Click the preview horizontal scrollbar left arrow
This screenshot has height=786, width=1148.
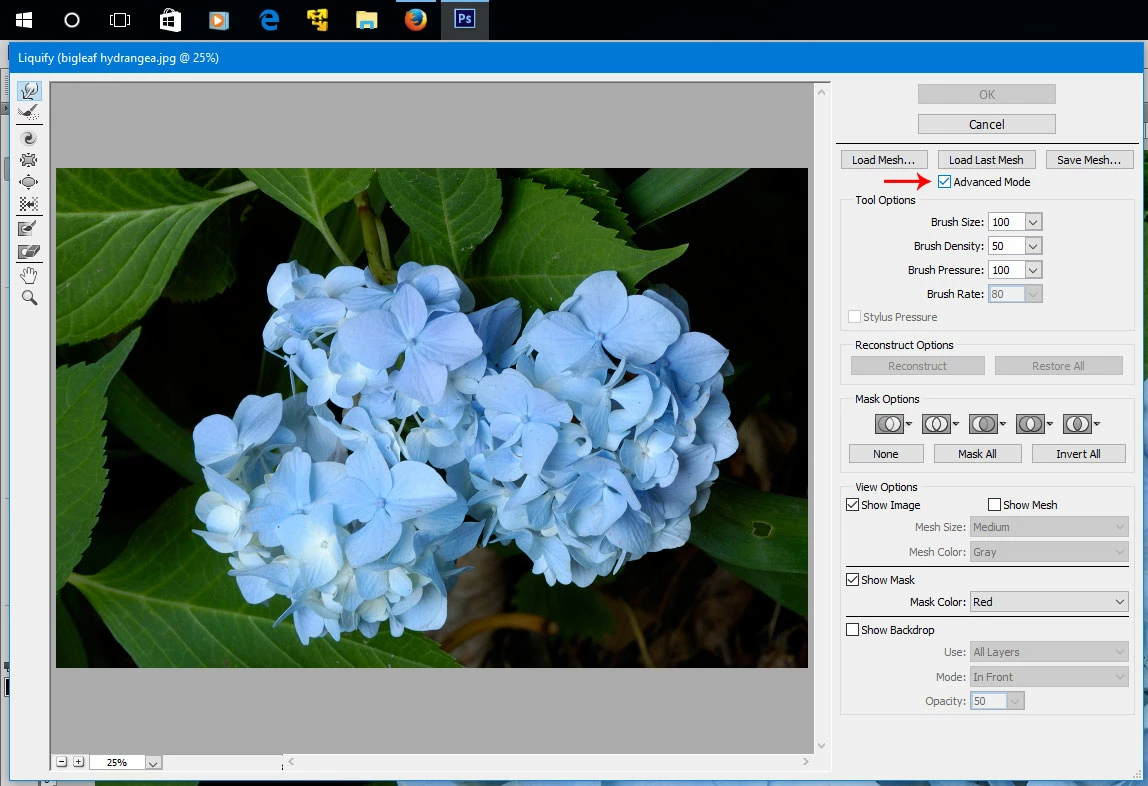pos(291,761)
